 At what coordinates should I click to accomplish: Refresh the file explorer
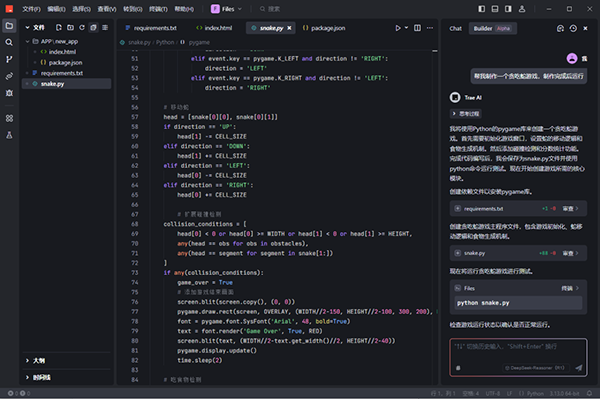[x=82, y=28]
